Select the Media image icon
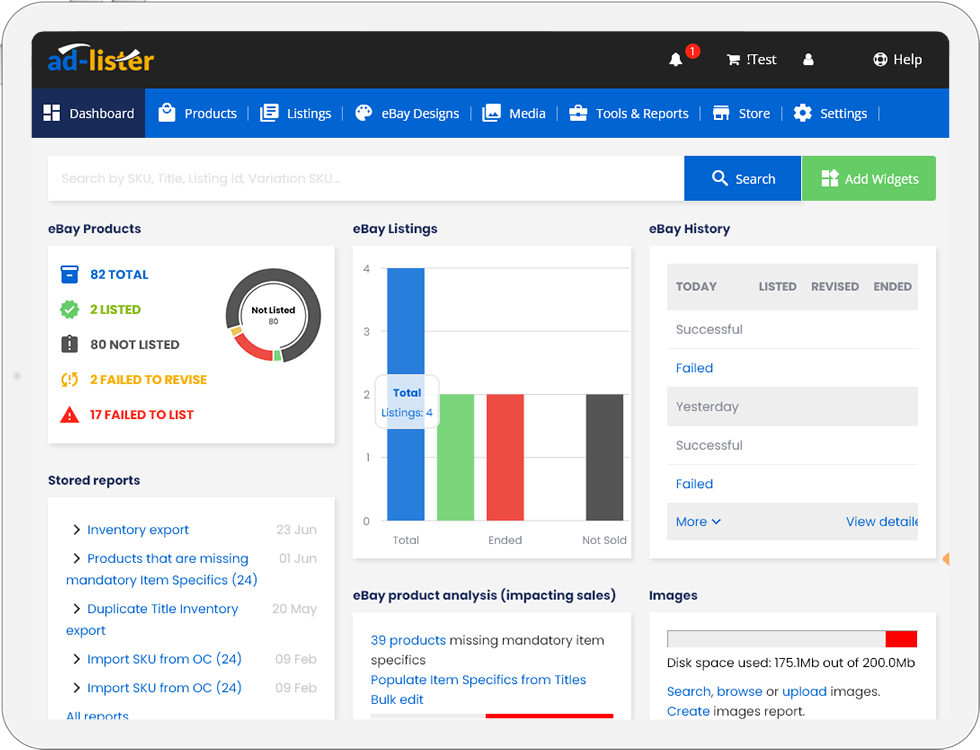980x750 pixels. (490, 113)
